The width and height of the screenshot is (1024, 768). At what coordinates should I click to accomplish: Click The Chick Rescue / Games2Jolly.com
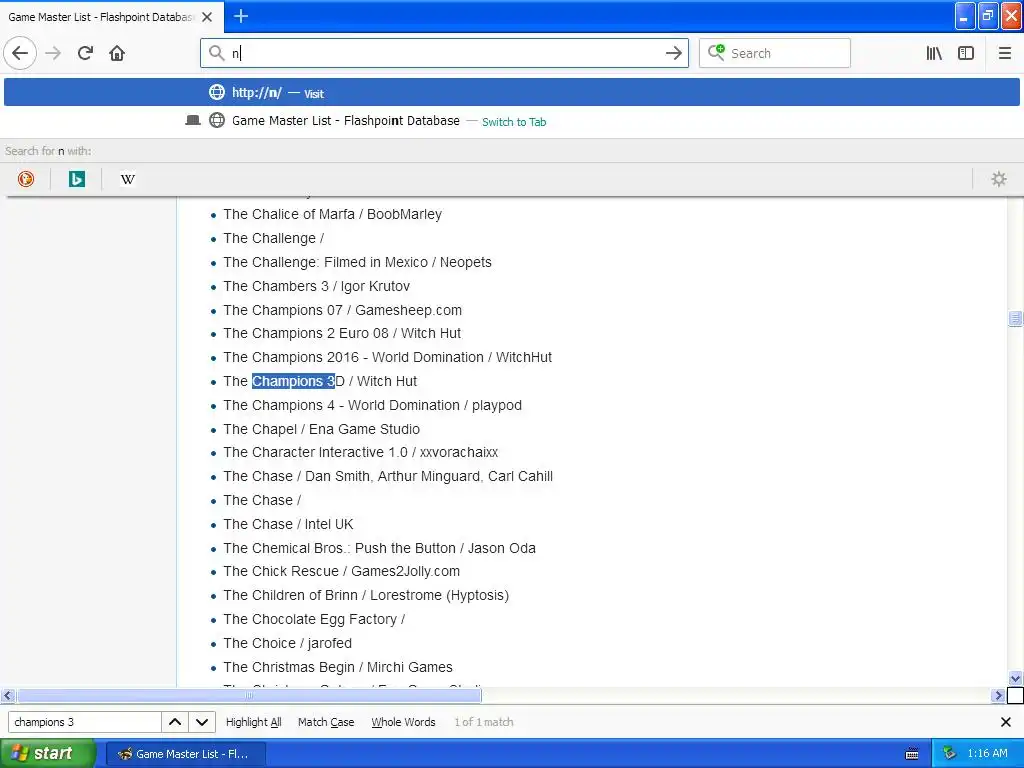pos(342,571)
